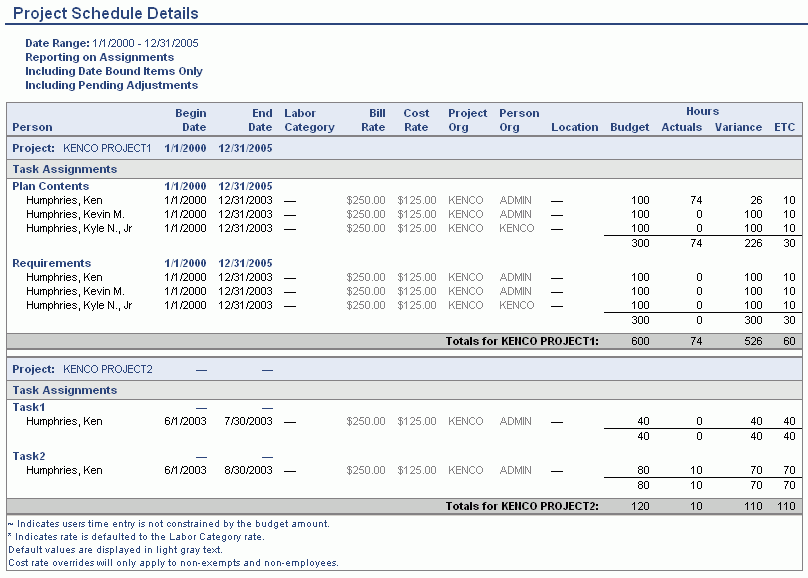Select "Humphries, Kevin M." under Requirements

tap(75, 291)
